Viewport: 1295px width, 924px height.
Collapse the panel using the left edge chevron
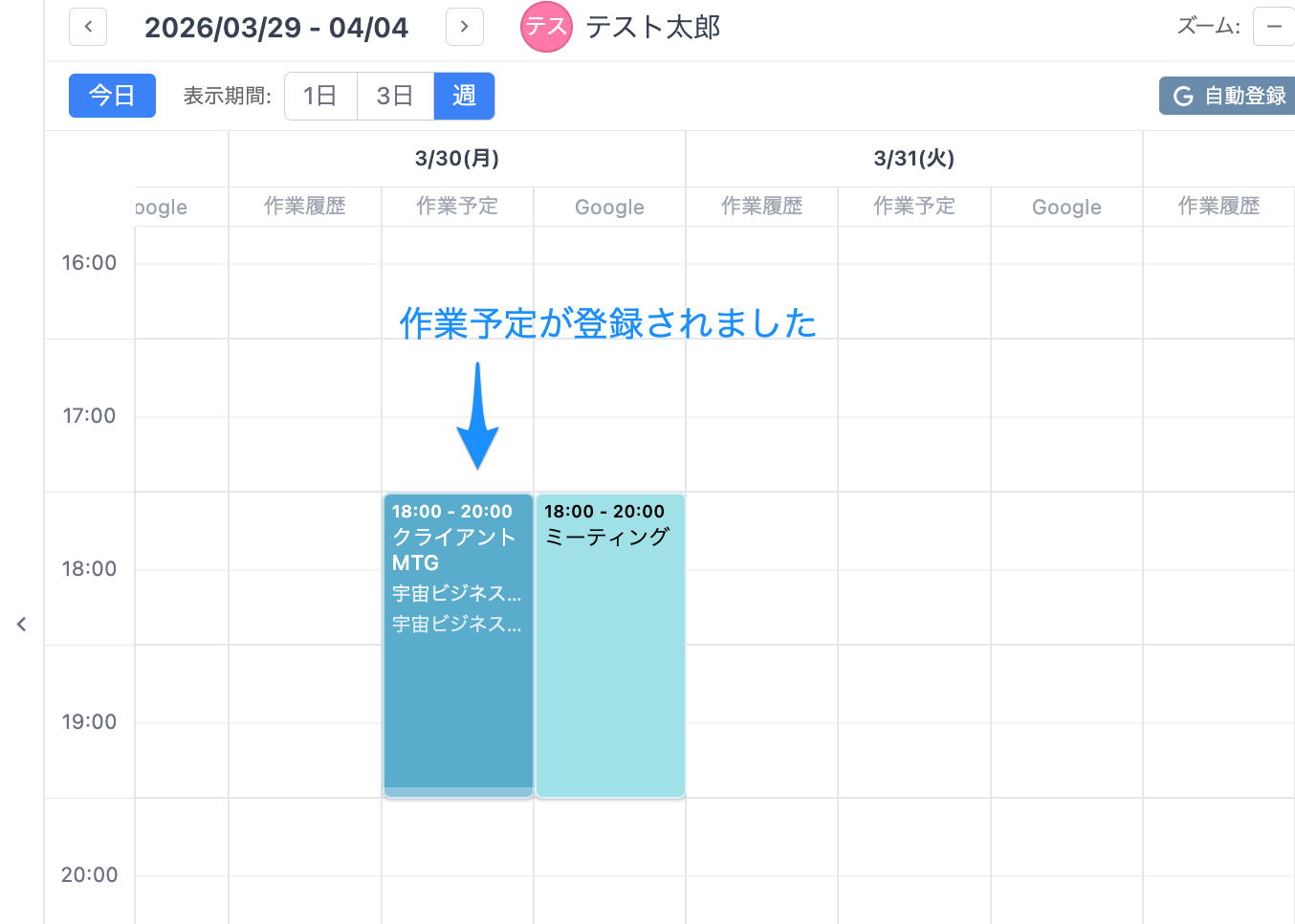(x=21, y=624)
